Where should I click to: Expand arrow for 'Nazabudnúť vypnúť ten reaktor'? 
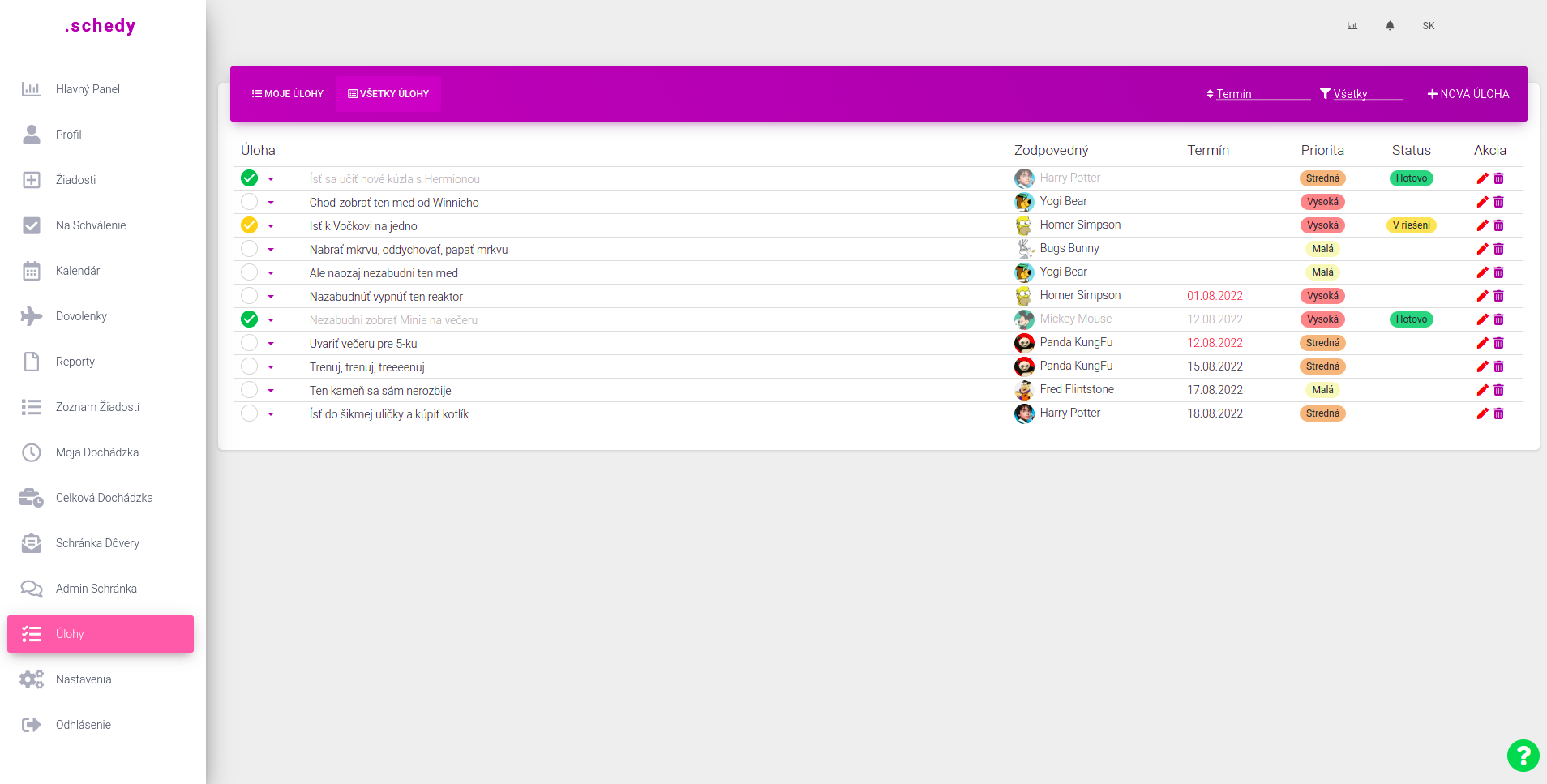click(271, 297)
